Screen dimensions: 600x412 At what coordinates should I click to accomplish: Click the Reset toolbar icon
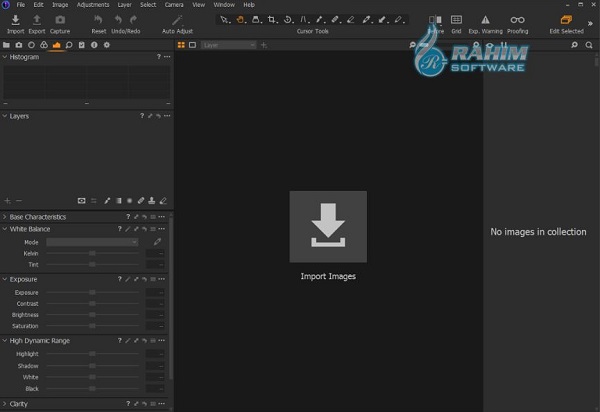tap(98, 20)
